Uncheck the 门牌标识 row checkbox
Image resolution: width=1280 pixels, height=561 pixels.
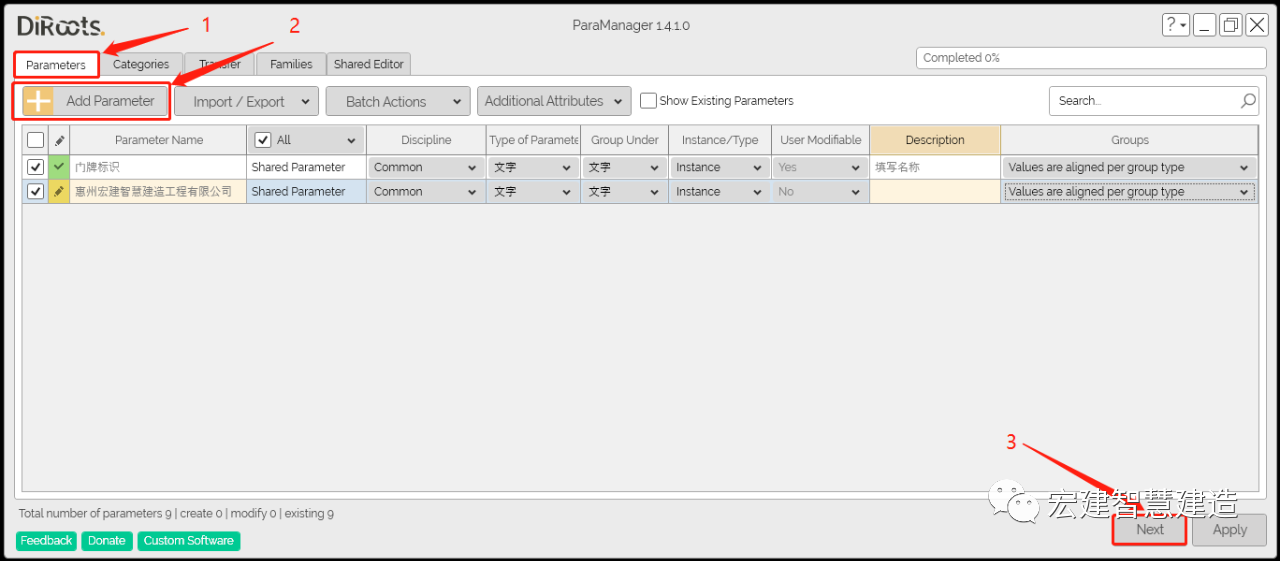[35, 167]
